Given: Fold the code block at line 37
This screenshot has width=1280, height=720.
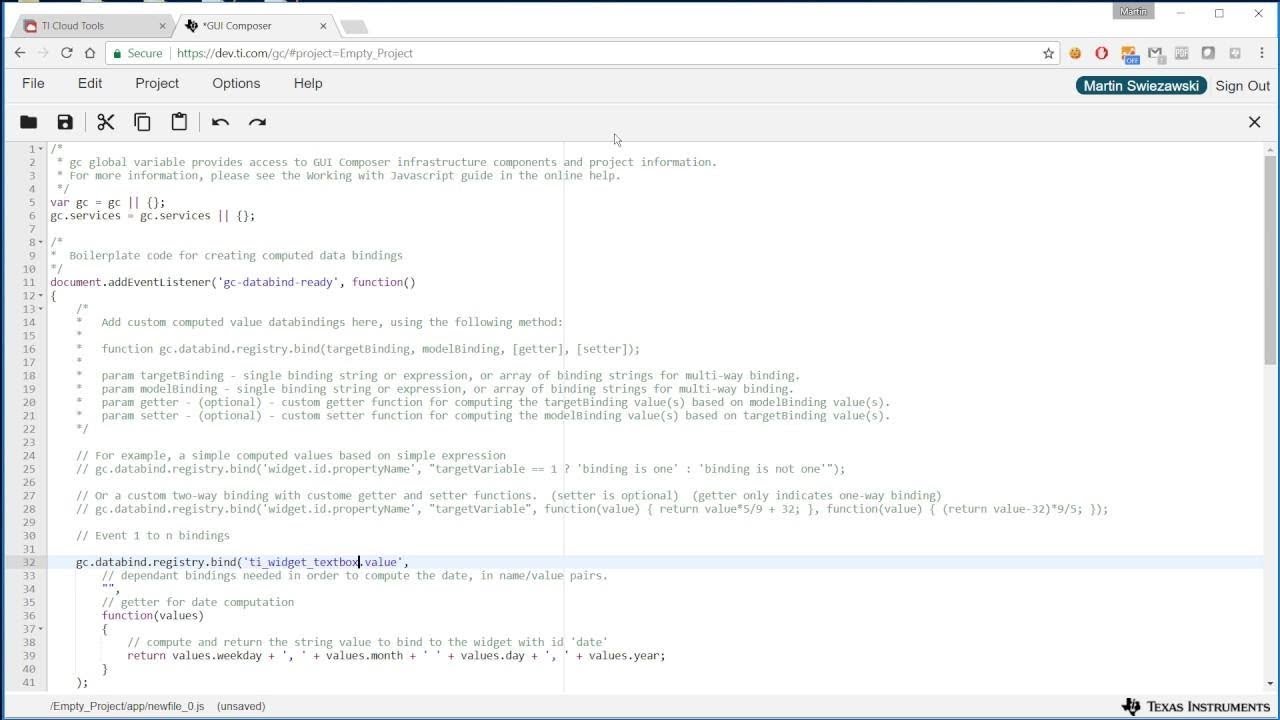Looking at the screenshot, I should [41, 629].
